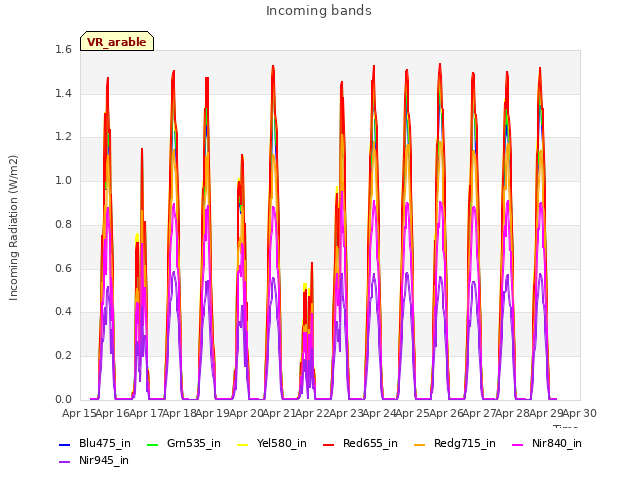This screenshot has width=640, height=480.
Task: Click the red Red655_in color marker
Action: [x=329, y=444]
